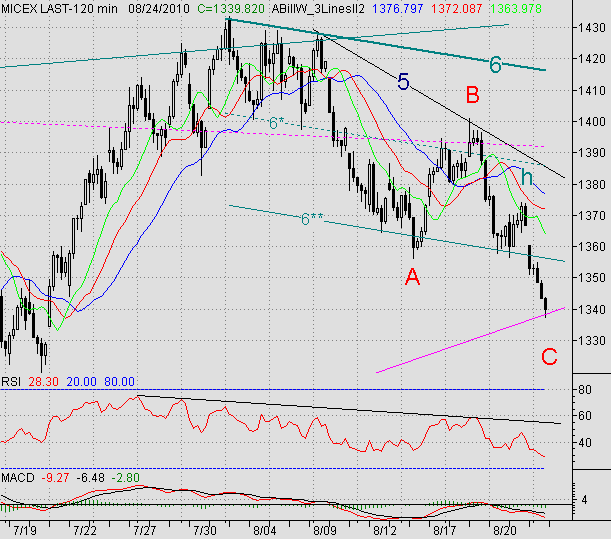The width and height of the screenshot is (611, 539).
Task: Click the teal h label
Action: tap(527, 177)
